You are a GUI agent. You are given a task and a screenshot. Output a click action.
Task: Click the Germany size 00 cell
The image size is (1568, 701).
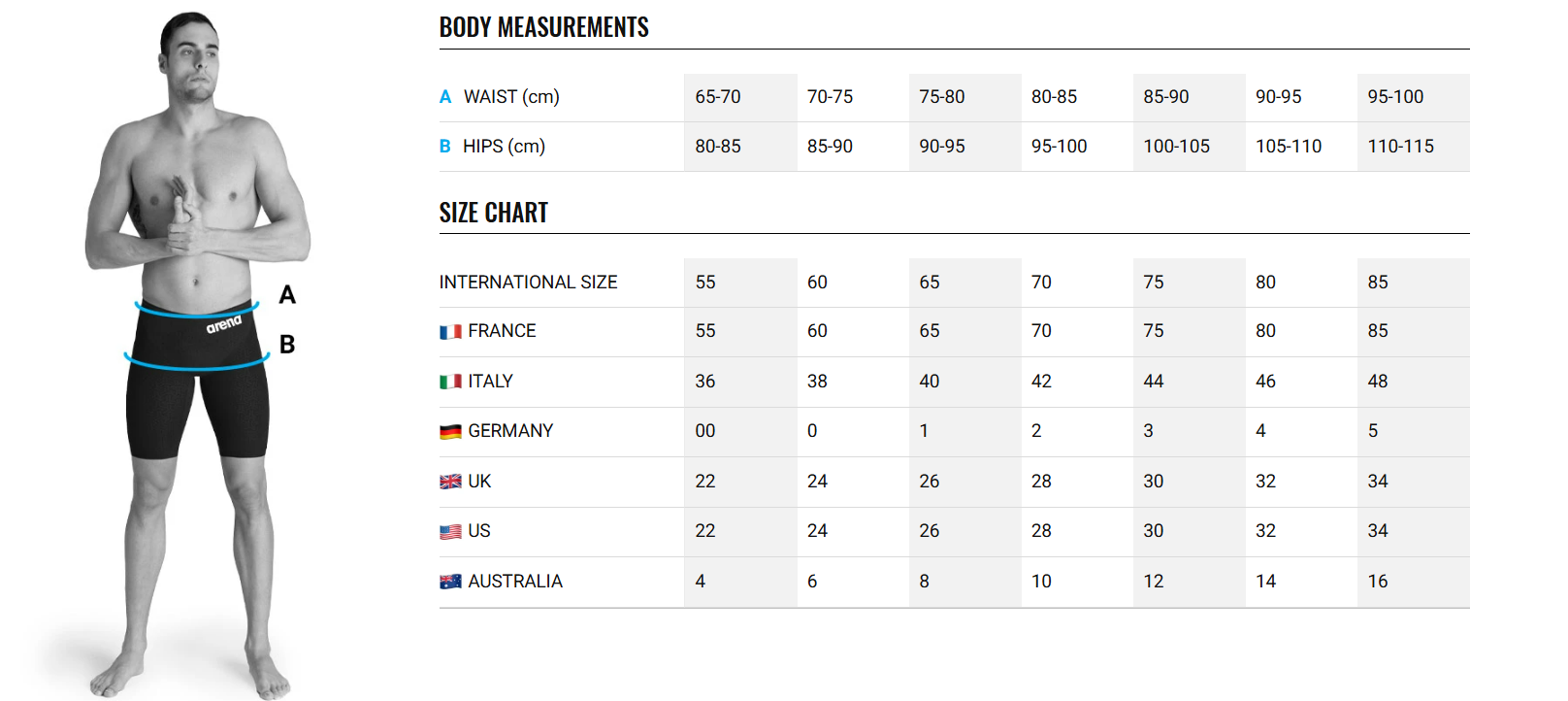click(x=705, y=431)
